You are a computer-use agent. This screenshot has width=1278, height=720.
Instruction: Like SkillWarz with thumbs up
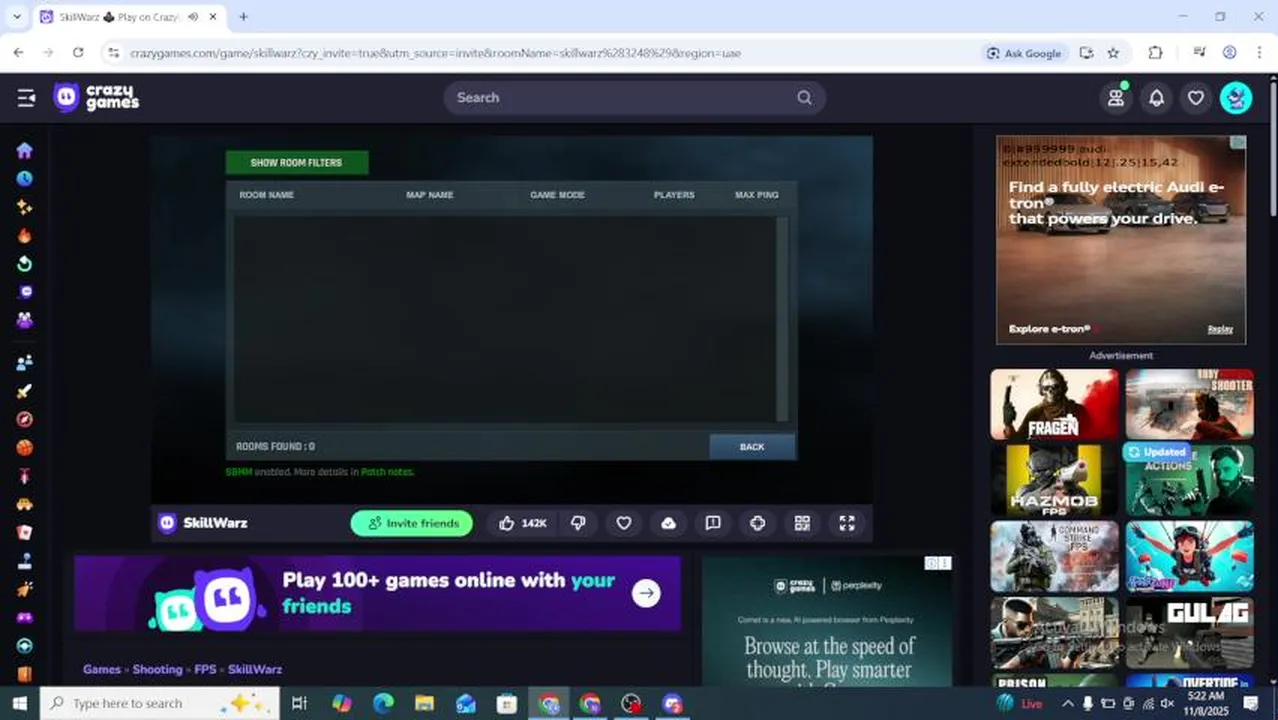[522, 523]
